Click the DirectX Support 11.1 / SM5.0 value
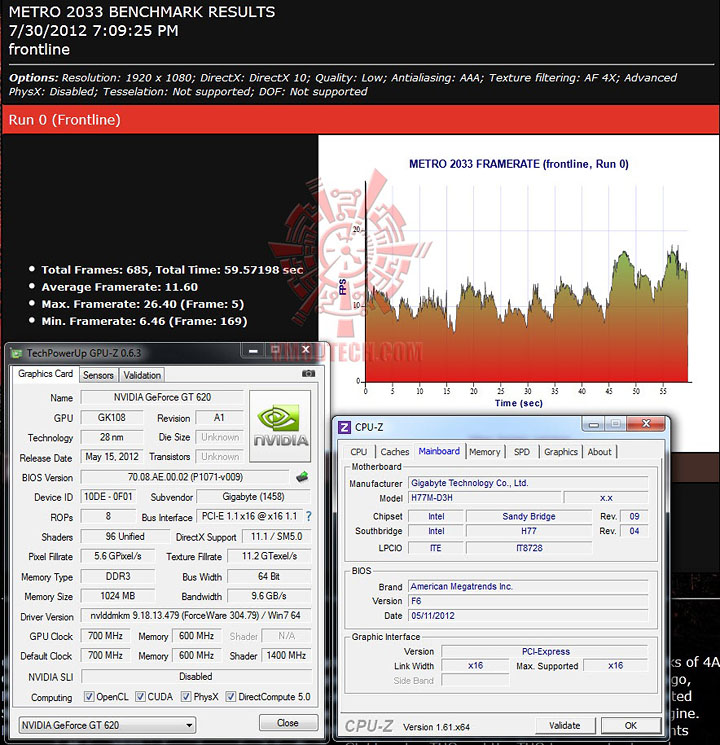The height and width of the screenshot is (745, 720). click(277, 536)
